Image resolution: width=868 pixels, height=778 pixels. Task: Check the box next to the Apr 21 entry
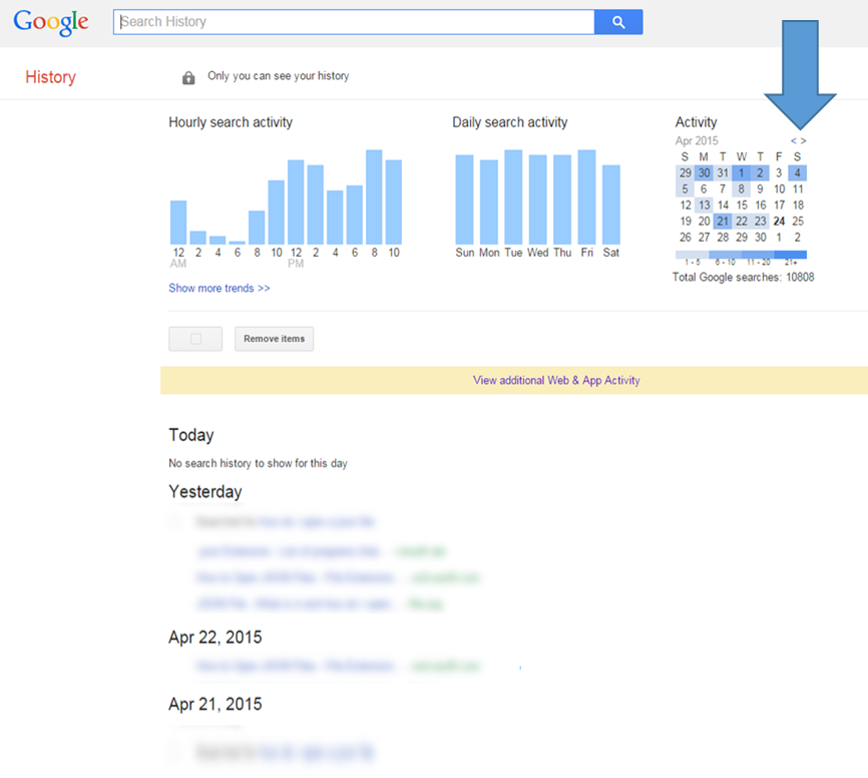tap(173, 751)
